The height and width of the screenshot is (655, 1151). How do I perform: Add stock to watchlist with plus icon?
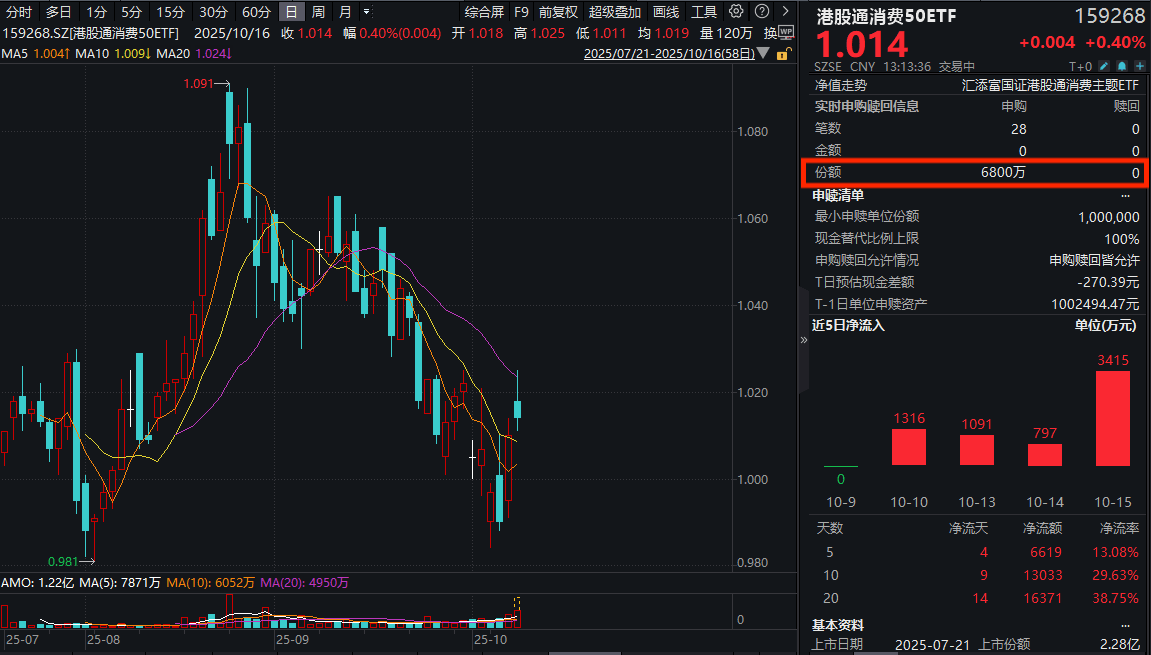(1138, 67)
